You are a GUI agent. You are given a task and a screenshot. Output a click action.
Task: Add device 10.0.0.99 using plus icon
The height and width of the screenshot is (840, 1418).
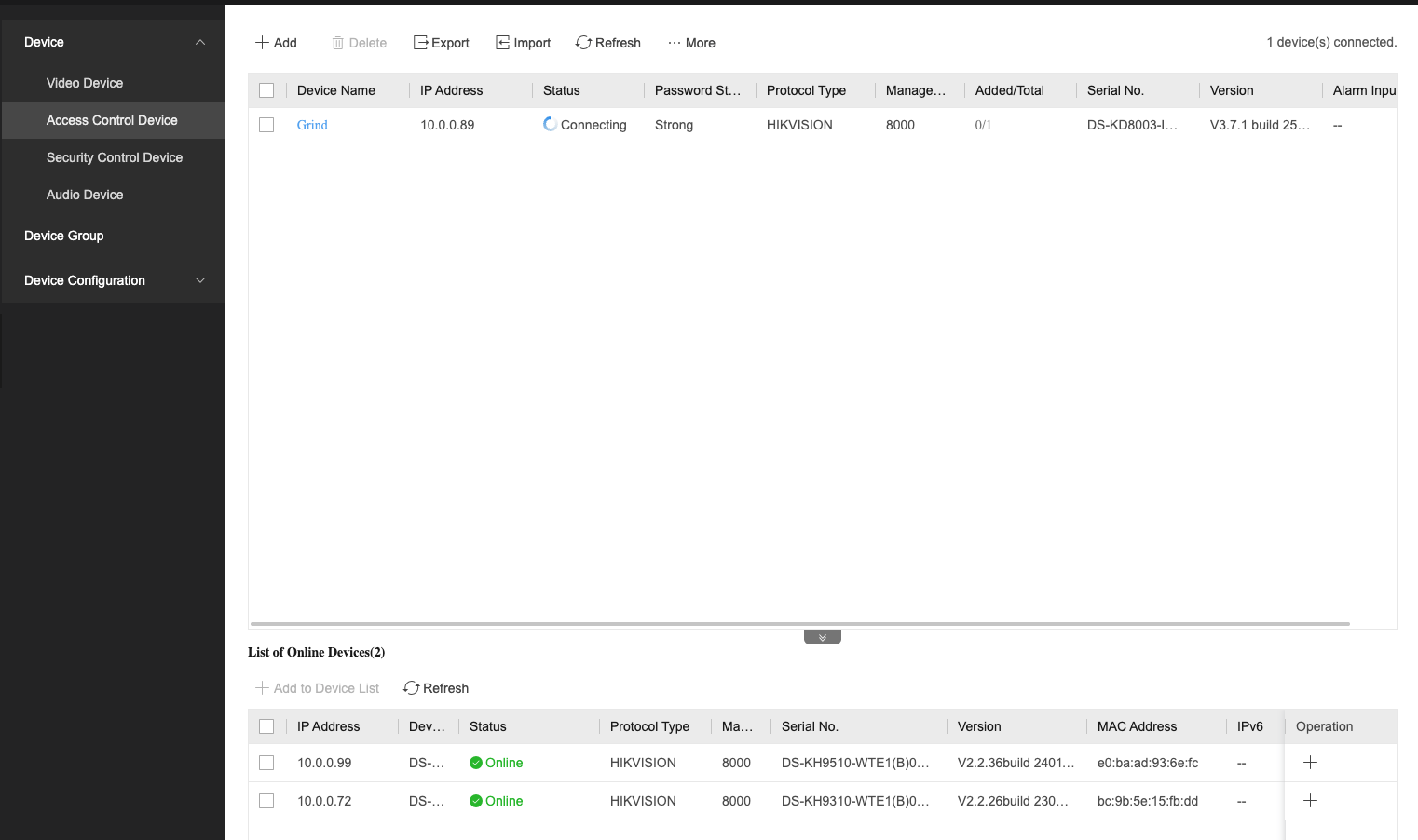point(1310,763)
